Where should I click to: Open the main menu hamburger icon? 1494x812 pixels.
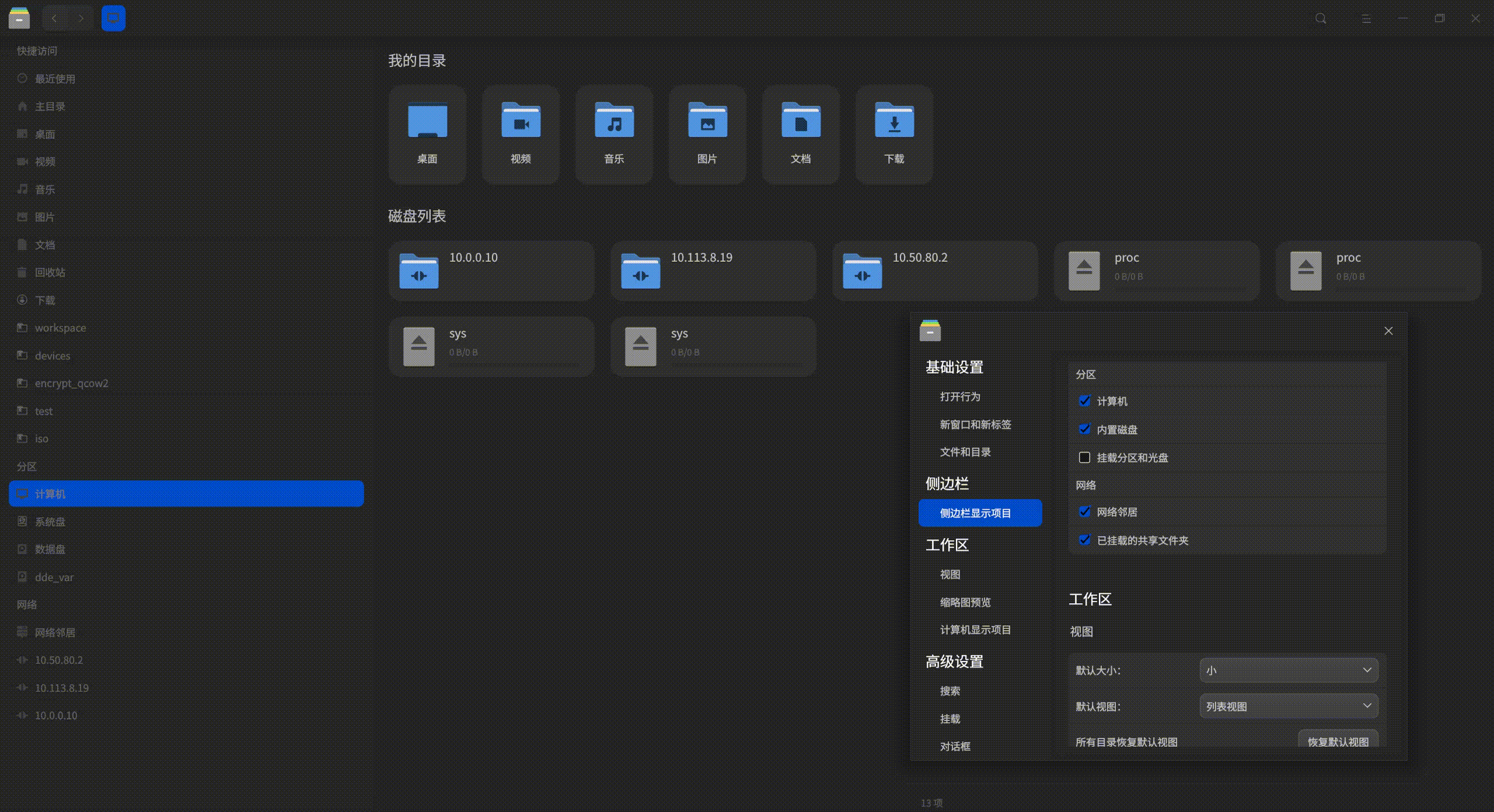click(x=1366, y=19)
